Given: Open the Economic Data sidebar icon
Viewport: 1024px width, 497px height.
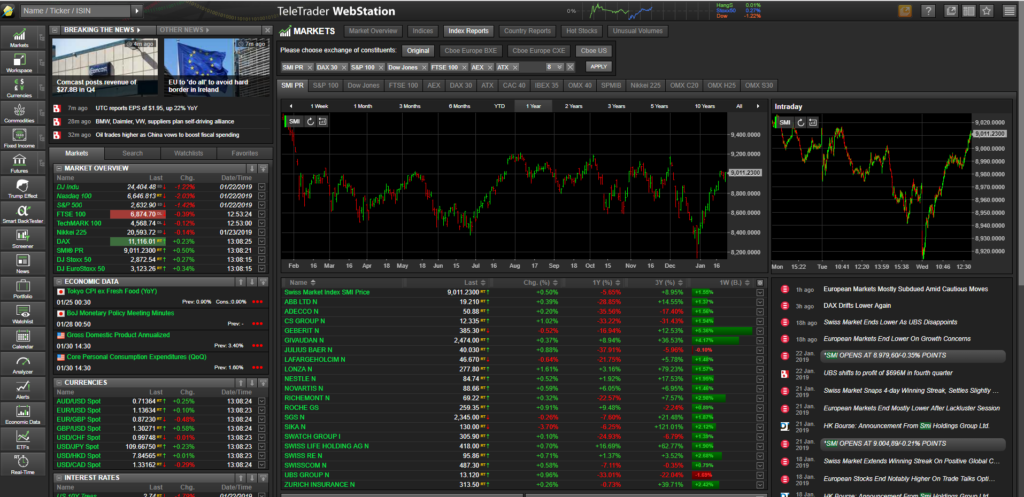Looking at the screenshot, I should tap(20, 415).
